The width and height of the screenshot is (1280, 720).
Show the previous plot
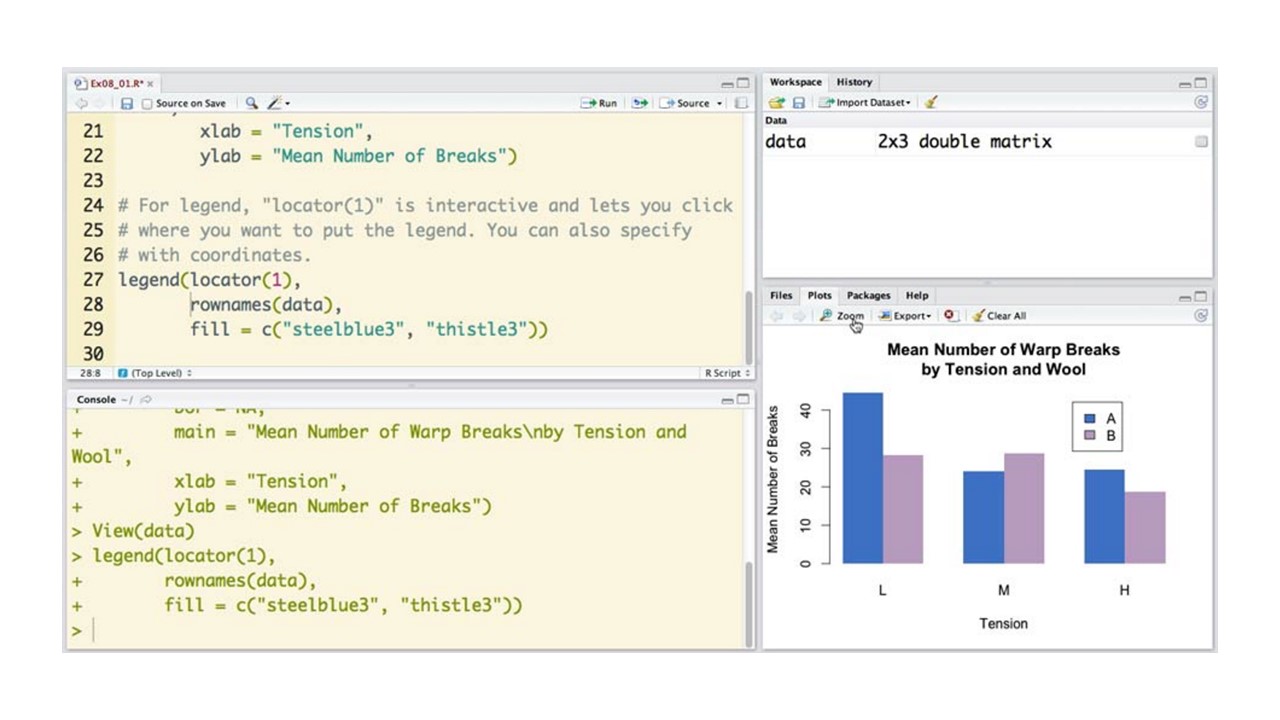[777, 316]
